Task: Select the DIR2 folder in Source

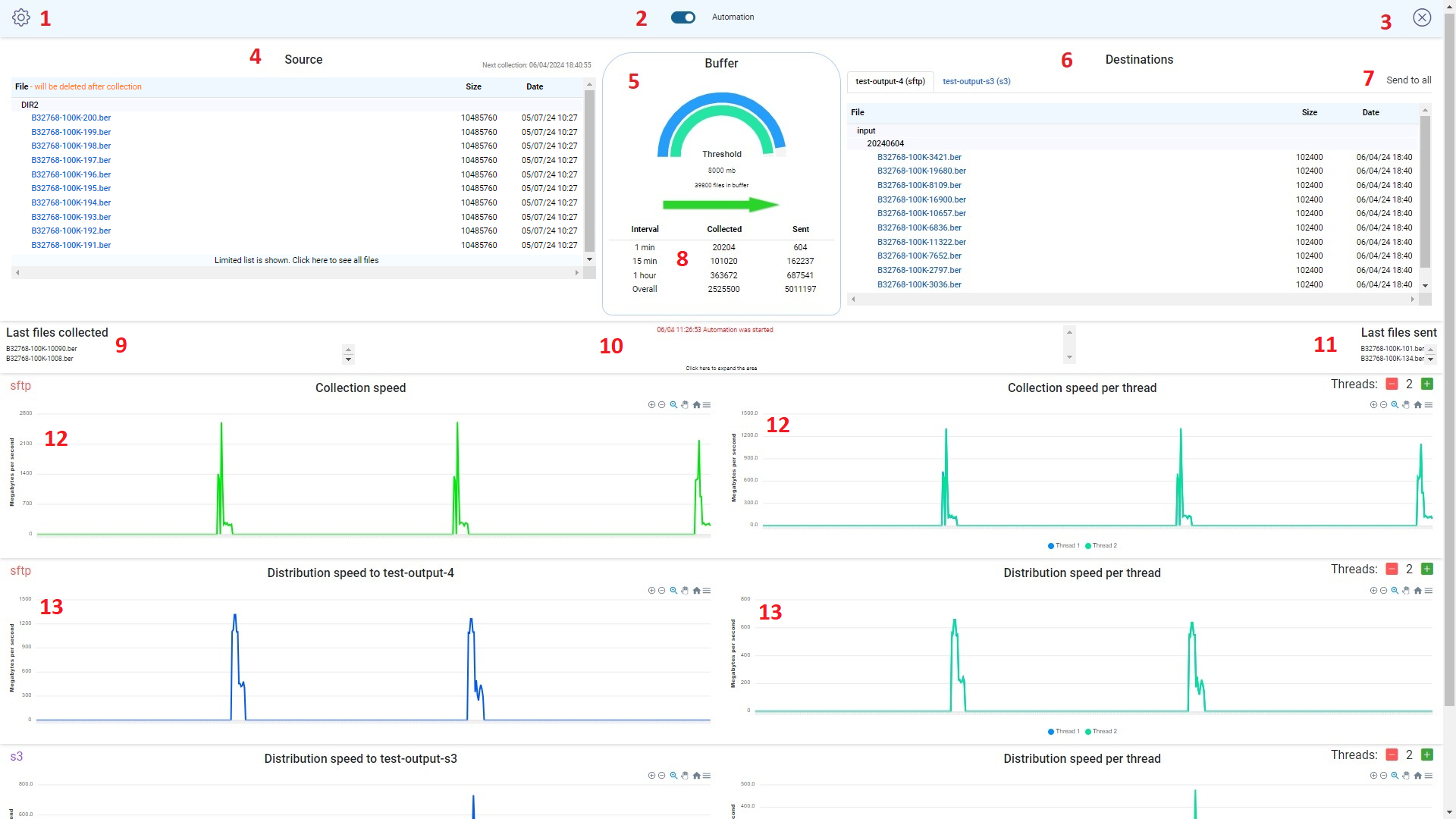Action: point(30,105)
